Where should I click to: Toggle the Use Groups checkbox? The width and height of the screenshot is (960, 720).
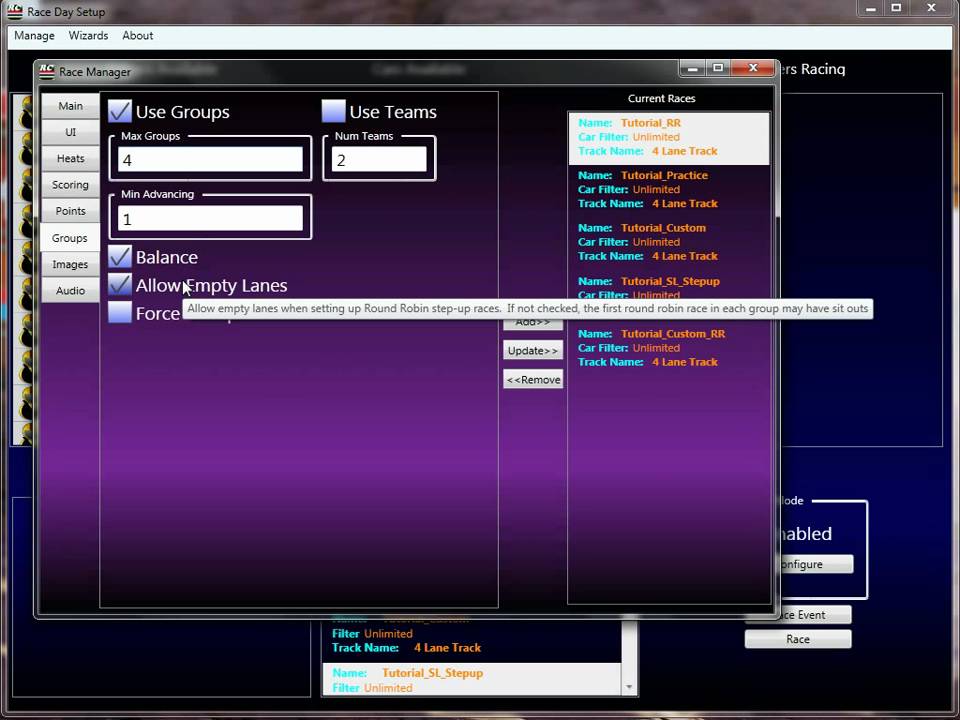(x=120, y=111)
